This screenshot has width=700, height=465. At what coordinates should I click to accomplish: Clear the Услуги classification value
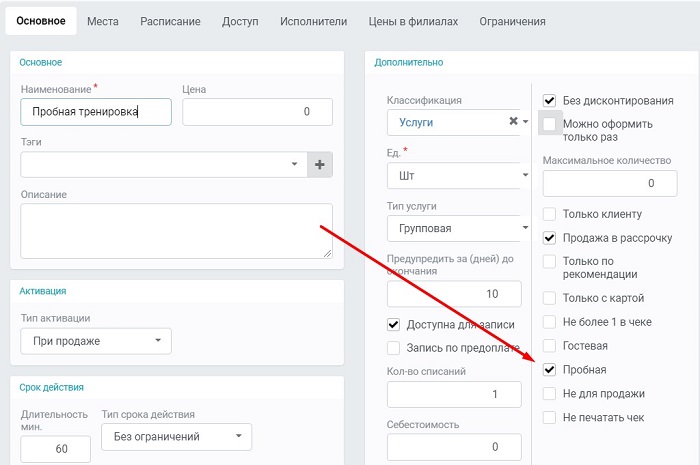point(513,121)
